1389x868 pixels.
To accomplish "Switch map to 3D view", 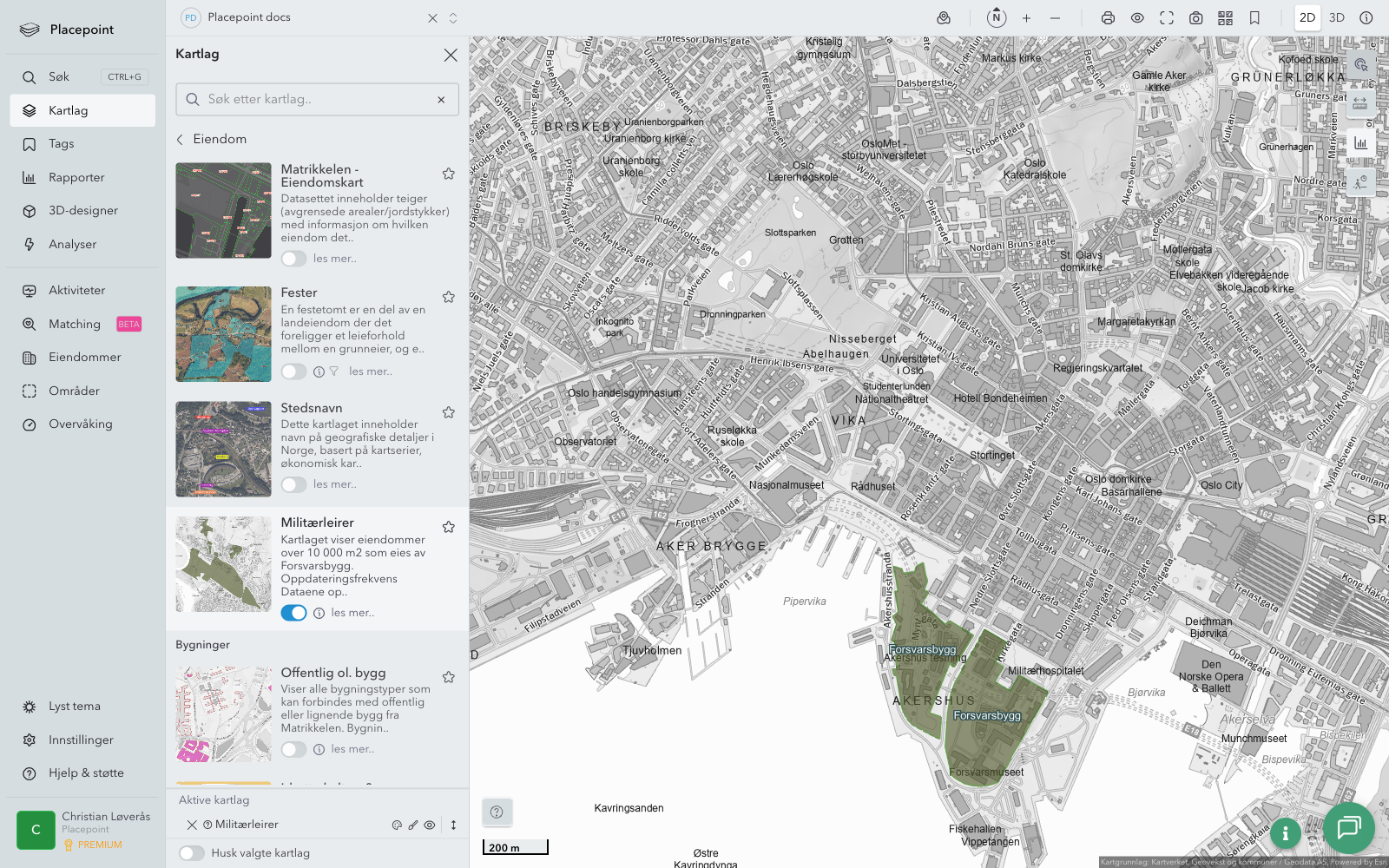I will pyautogui.click(x=1337, y=18).
